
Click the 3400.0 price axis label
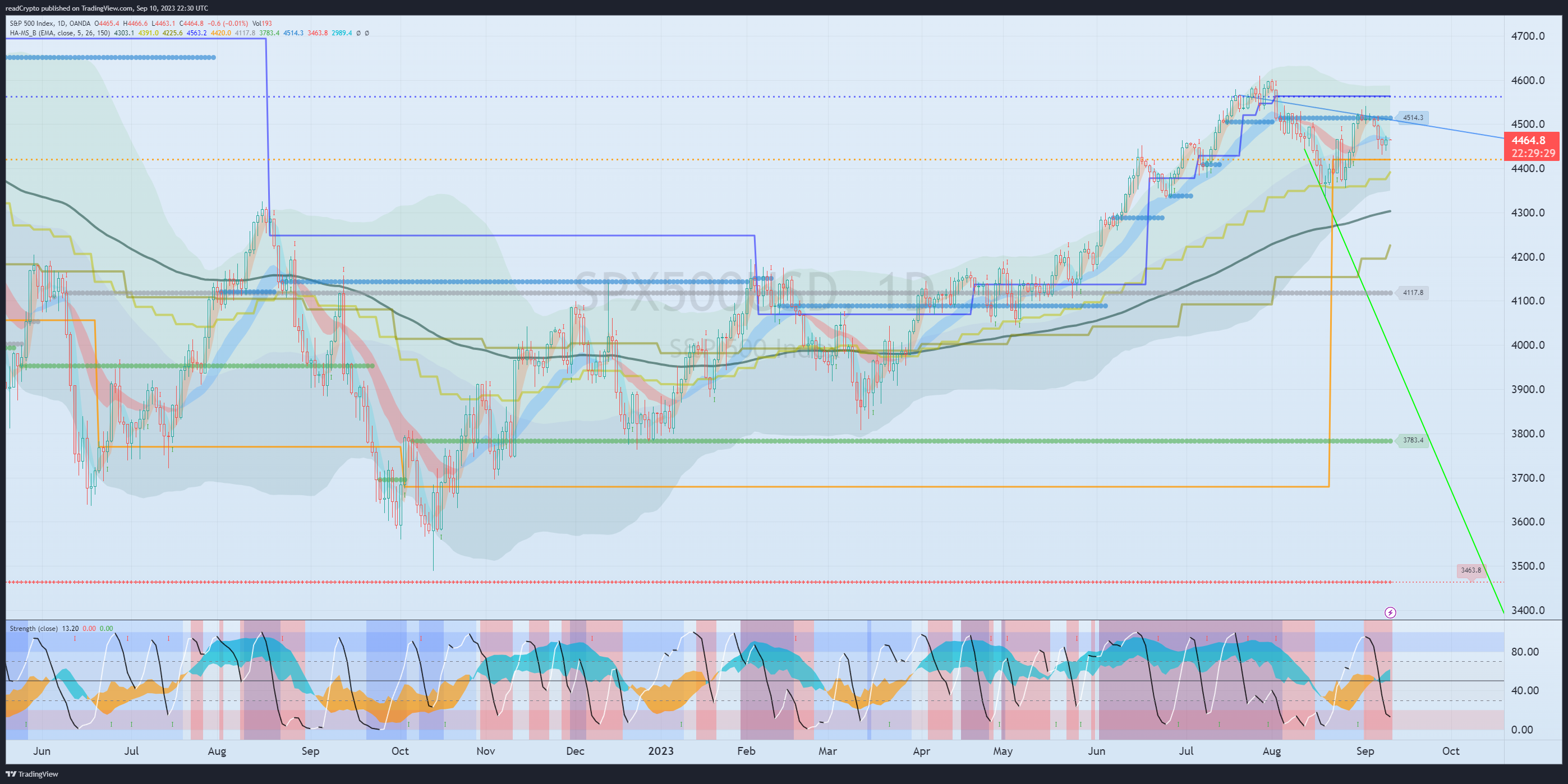(1528, 610)
